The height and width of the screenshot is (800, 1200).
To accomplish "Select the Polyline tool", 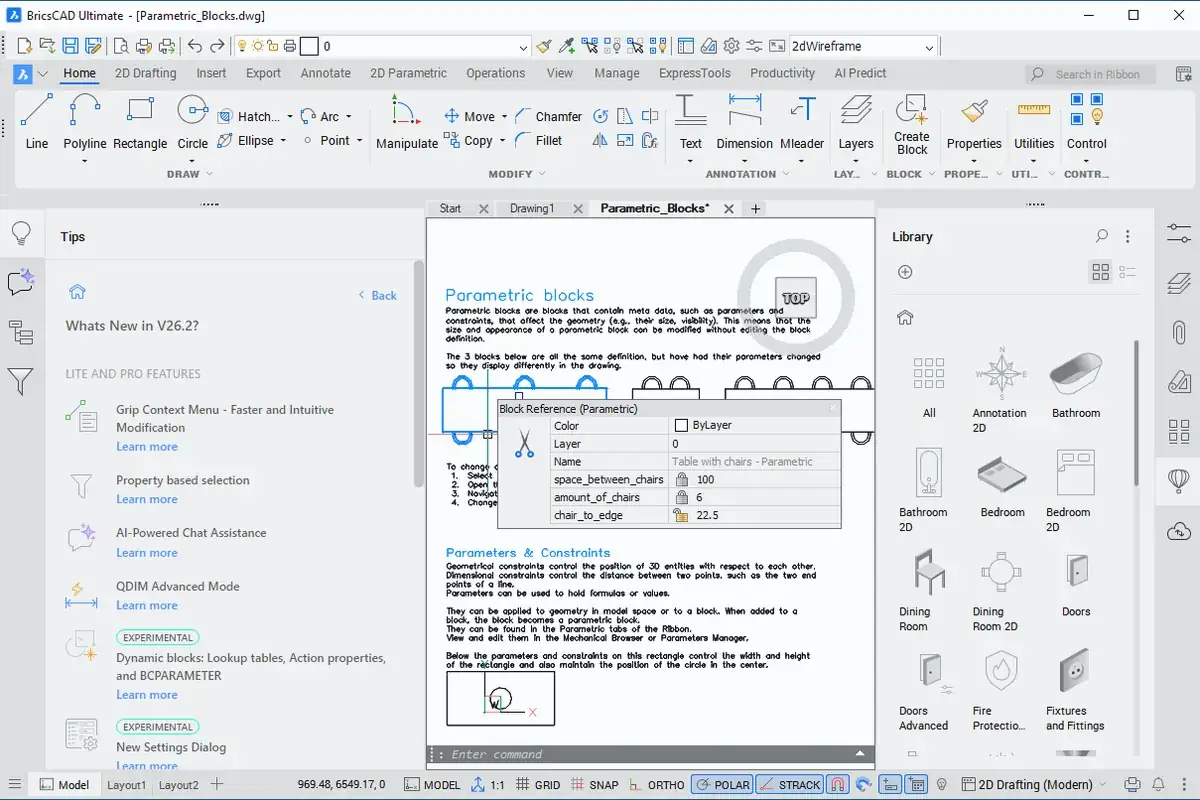I will click(x=85, y=121).
